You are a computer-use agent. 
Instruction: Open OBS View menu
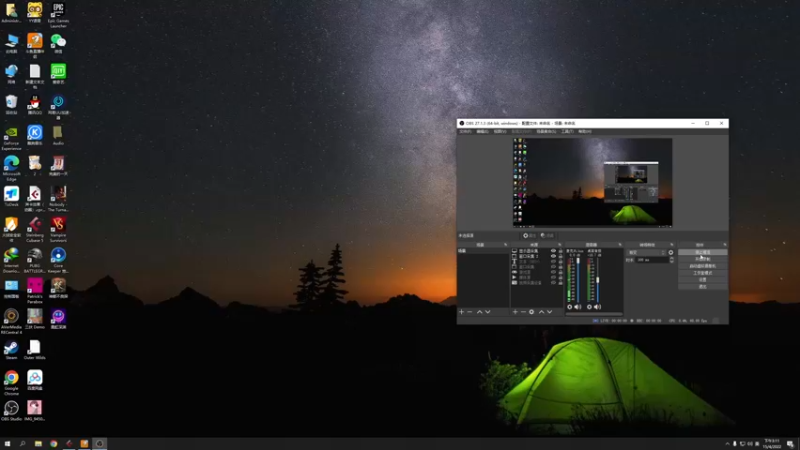(499, 131)
